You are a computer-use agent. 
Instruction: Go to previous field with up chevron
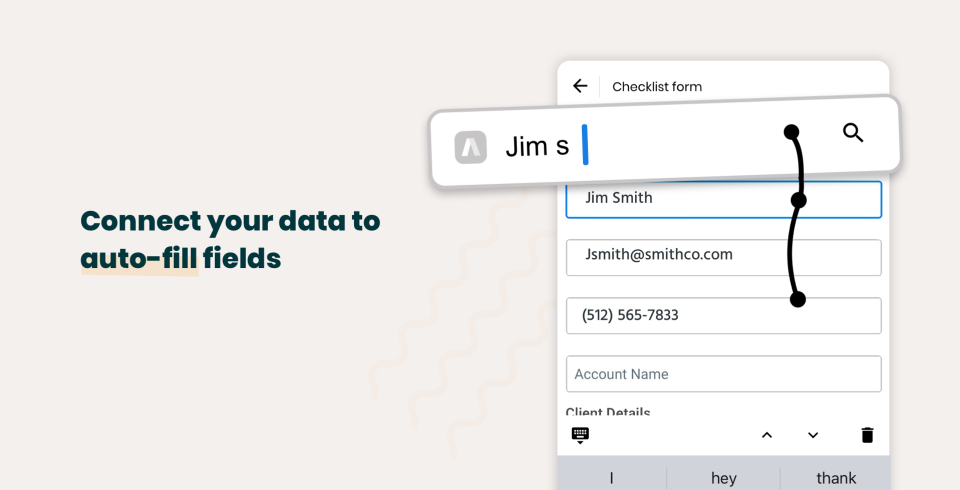coord(767,435)
